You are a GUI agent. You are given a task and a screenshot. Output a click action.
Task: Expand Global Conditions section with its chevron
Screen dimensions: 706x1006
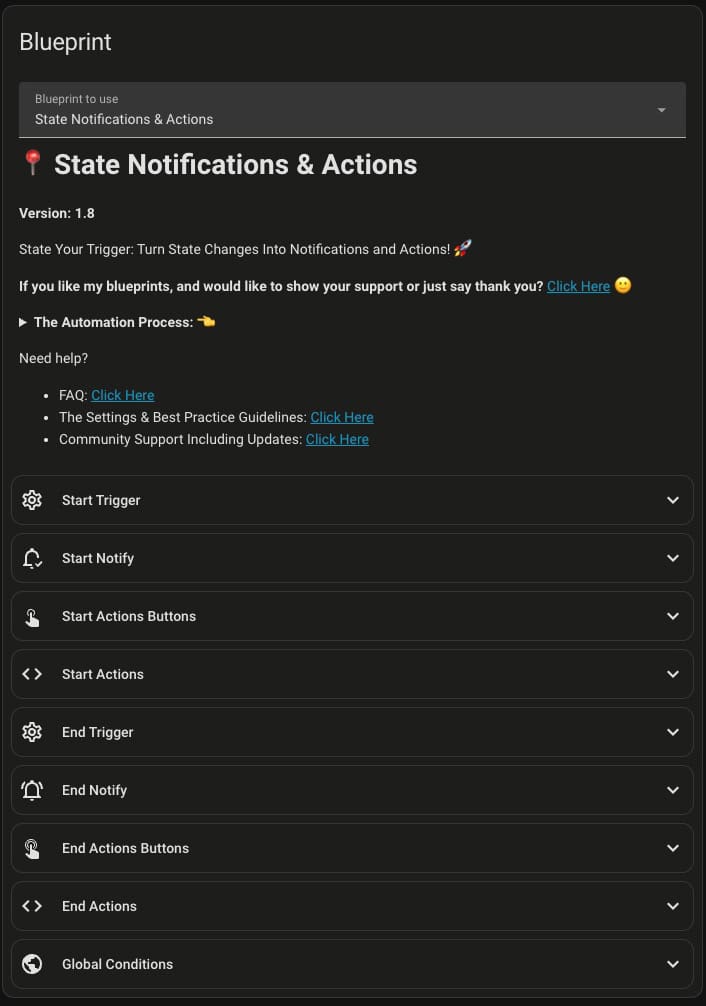click(x=673, y=964)
